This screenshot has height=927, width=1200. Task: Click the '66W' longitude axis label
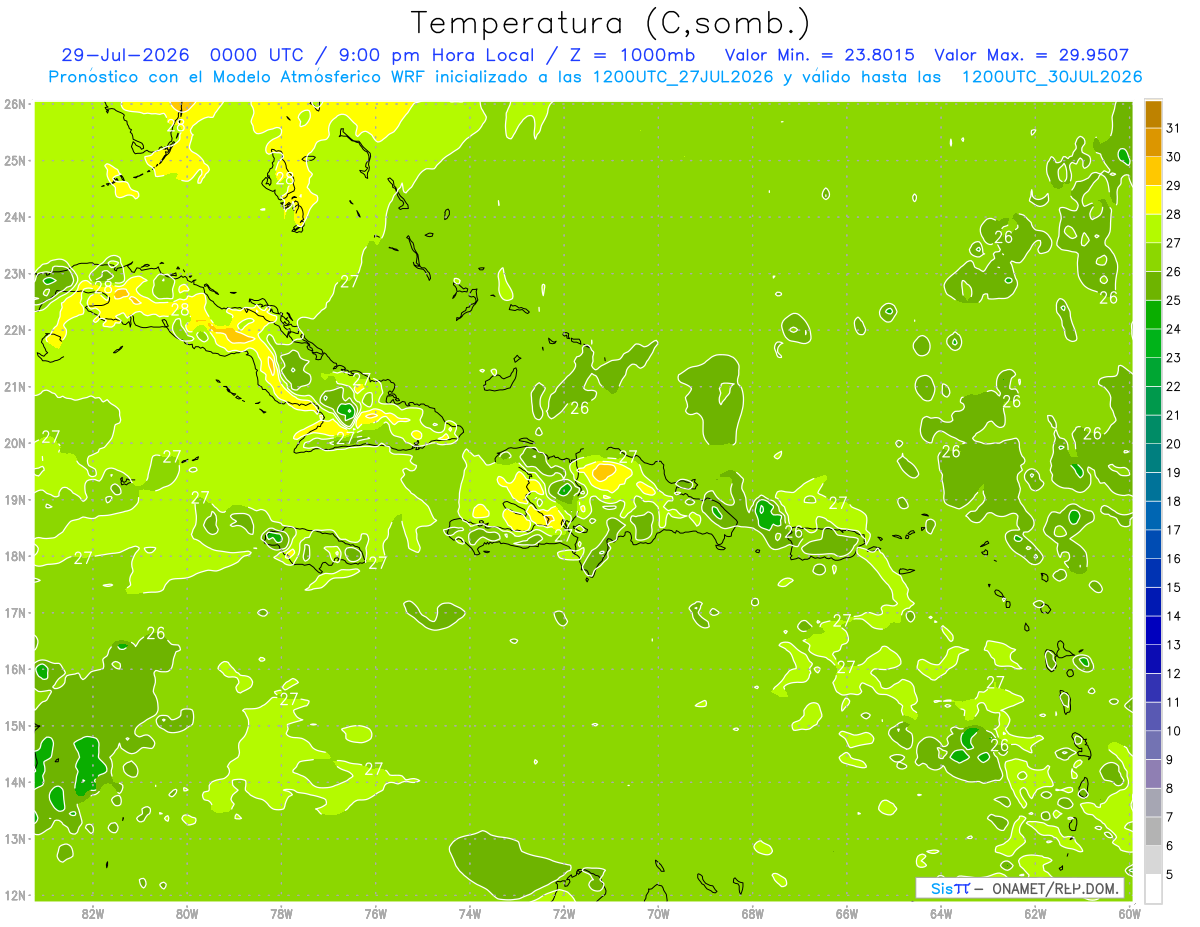tap(846, 914)
